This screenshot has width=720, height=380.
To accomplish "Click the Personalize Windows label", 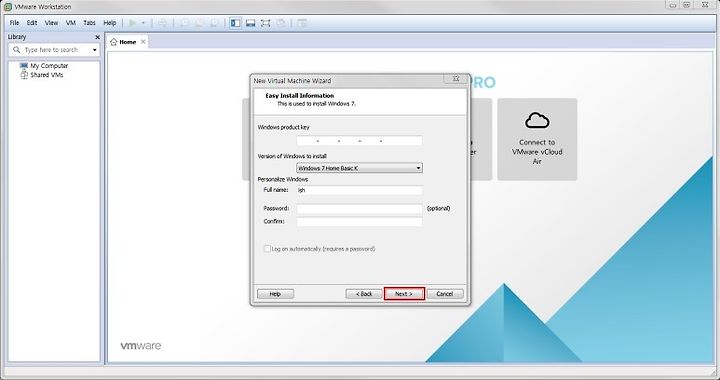I will 282,179.
